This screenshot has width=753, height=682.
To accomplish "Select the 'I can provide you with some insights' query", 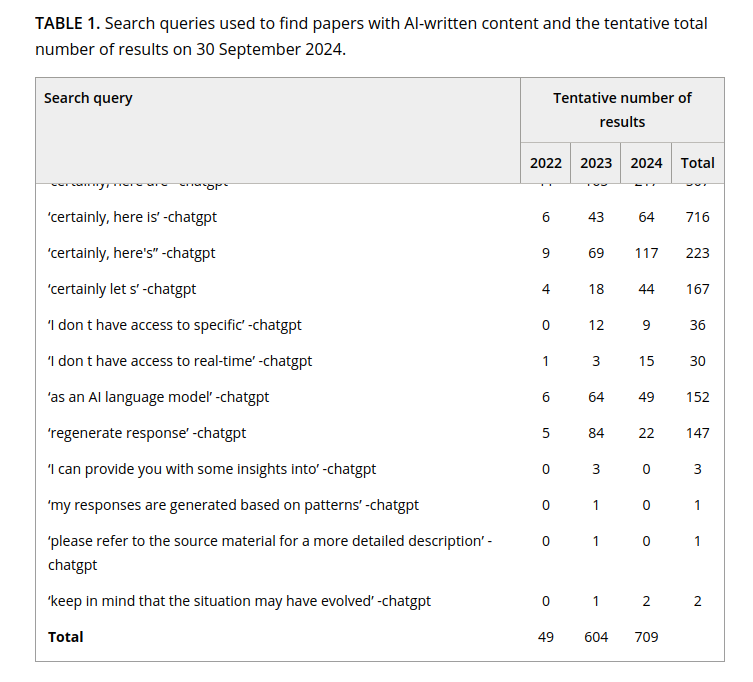I will [x=212, y=469].
